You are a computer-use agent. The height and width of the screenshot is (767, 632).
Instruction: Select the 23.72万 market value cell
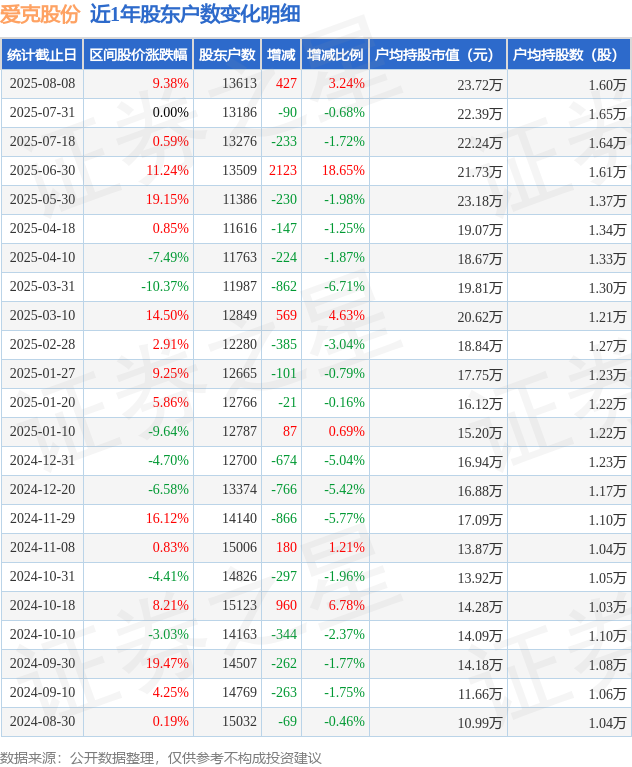click(480, 85)
